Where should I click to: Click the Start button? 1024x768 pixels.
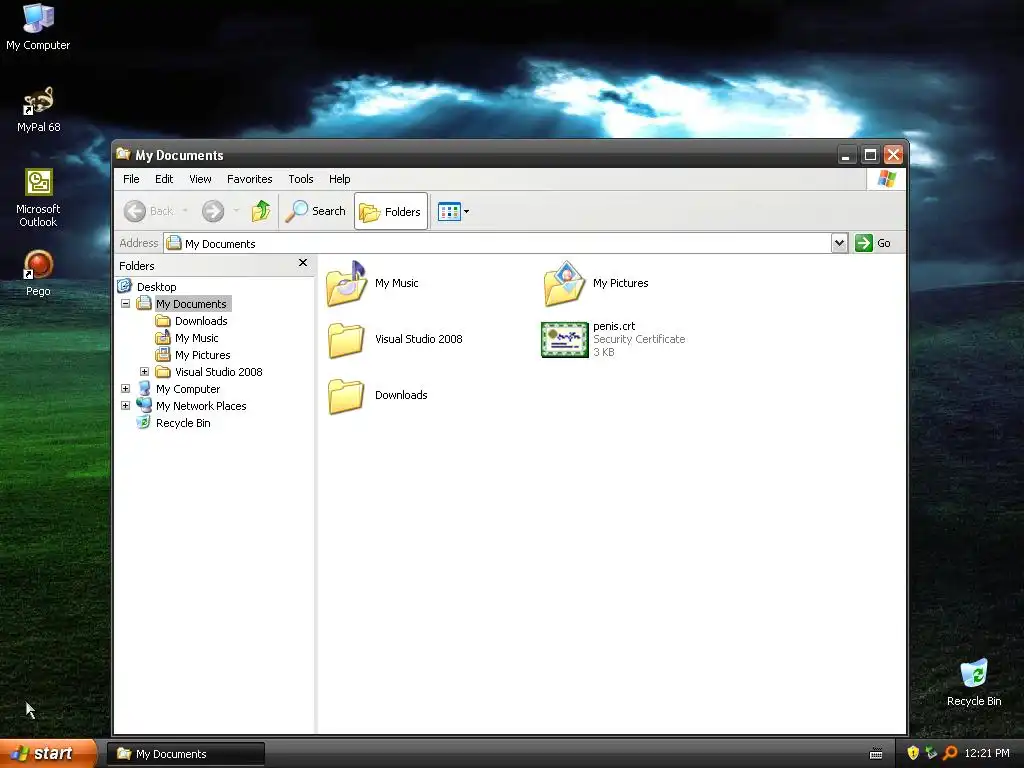coord(47,754)
